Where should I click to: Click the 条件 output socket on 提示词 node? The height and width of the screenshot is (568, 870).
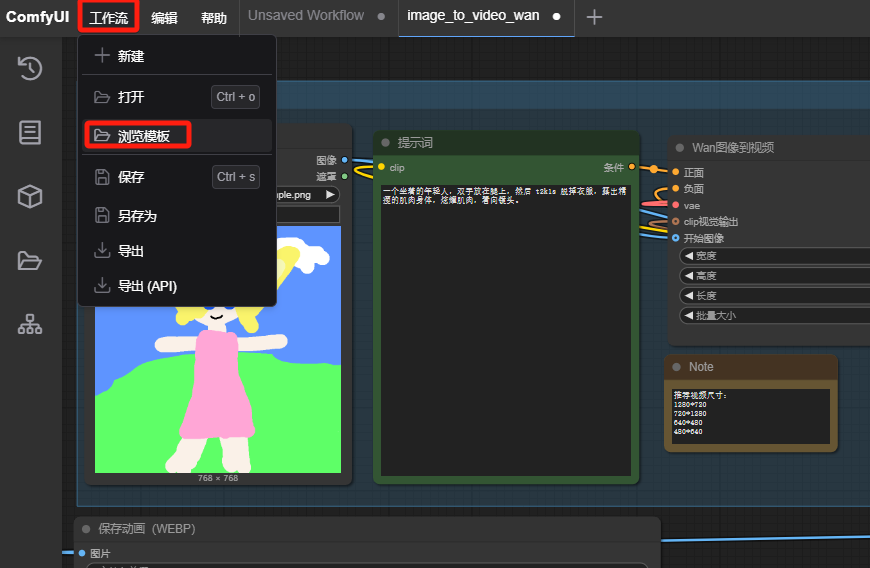tap(632, 166)
